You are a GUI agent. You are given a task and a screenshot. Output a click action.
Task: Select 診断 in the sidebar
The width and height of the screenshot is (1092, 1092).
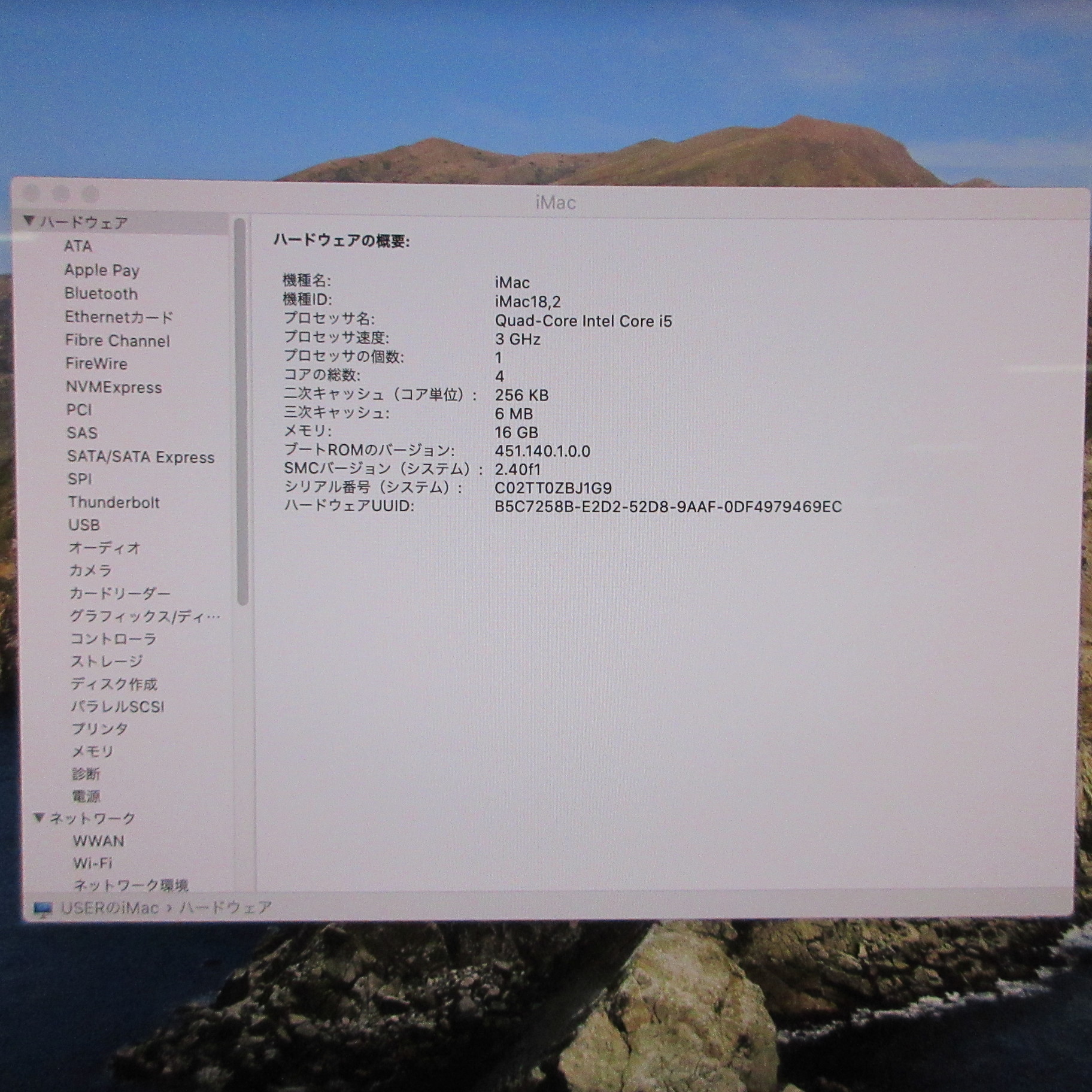point(86,773)
